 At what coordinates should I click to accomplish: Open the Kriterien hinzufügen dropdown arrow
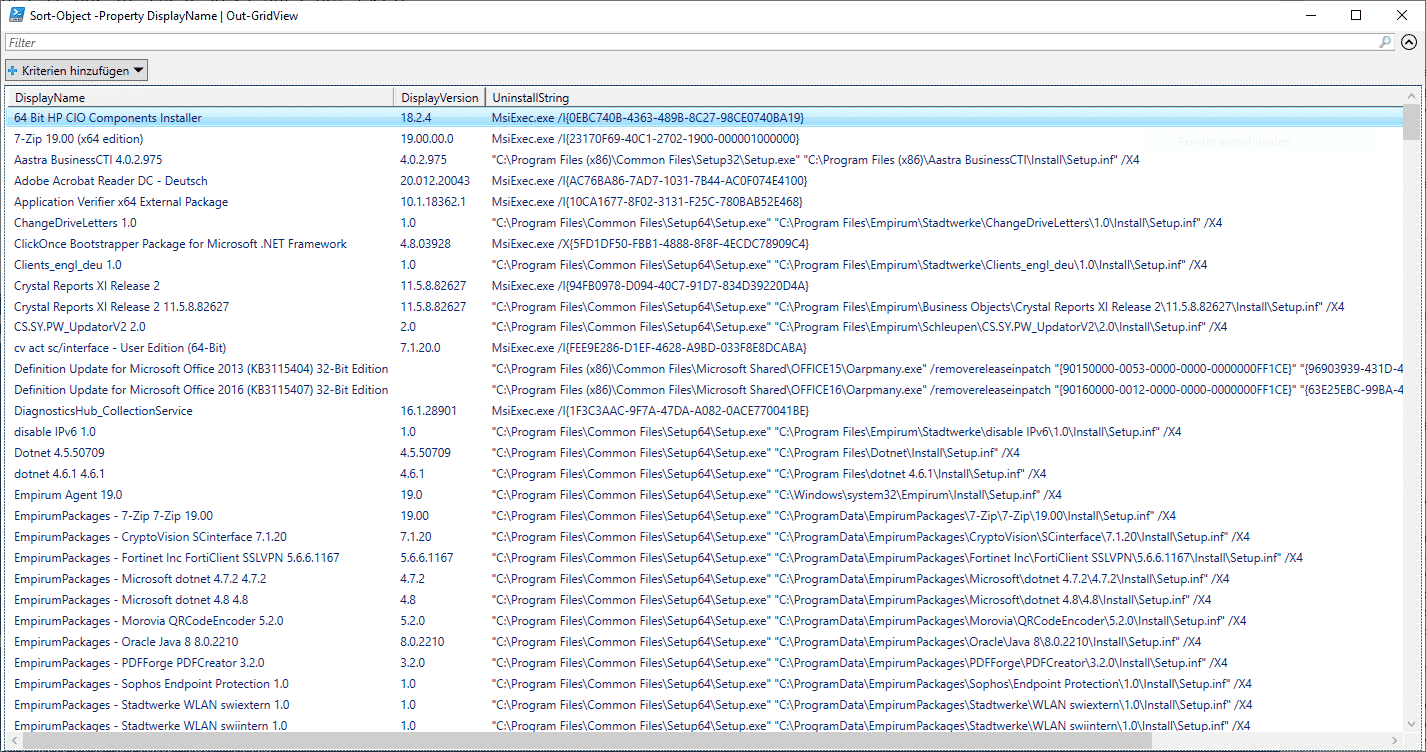click(134, 70)
